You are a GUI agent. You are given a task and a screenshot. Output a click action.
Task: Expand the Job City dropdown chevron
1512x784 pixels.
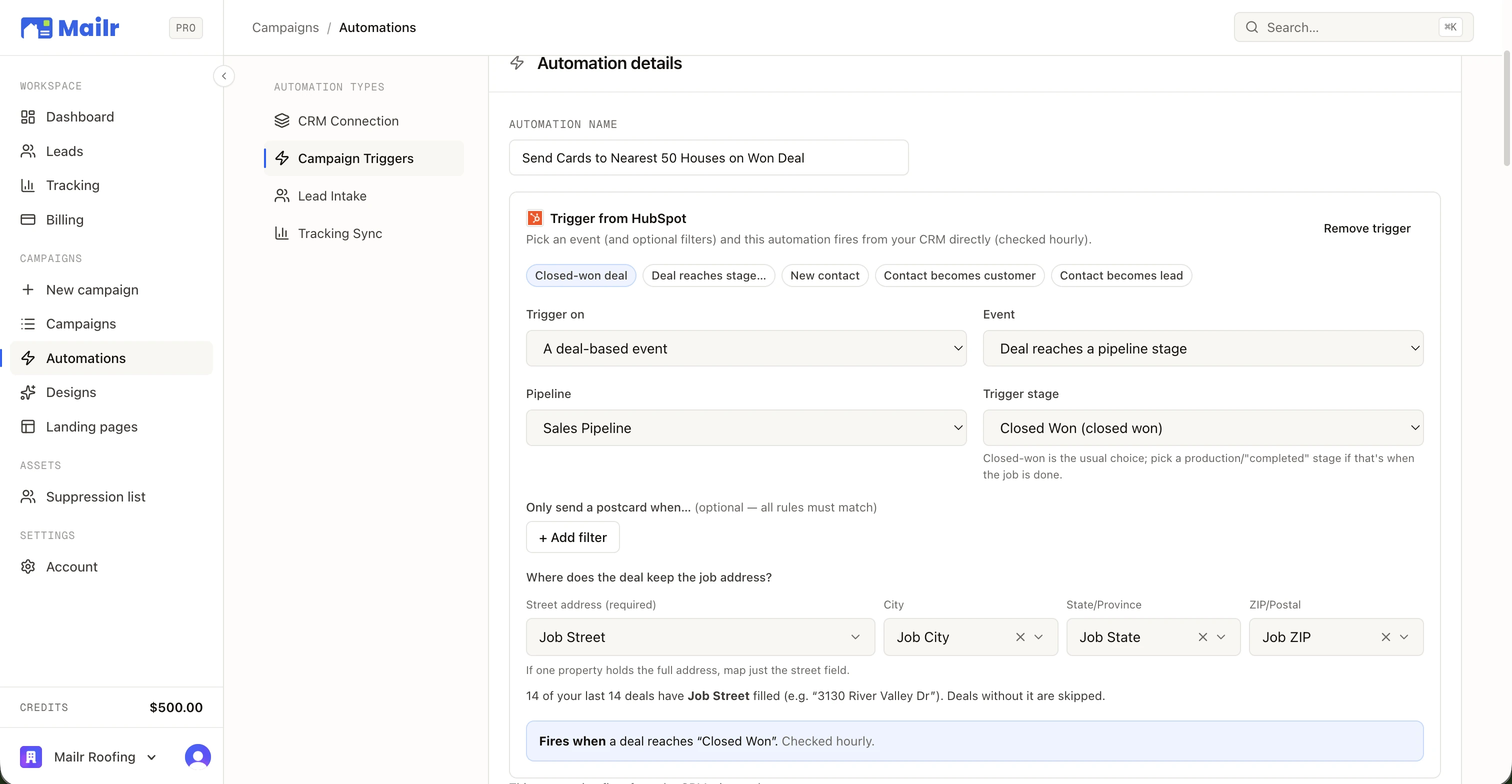(1038, 637)
